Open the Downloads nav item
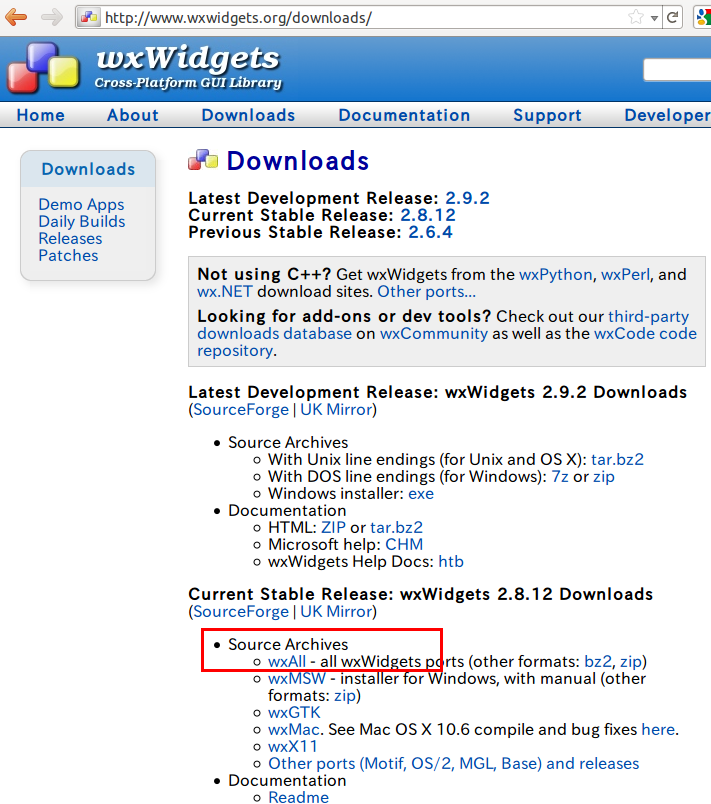This screenshot has height=804, width=711. tap(248, 115)
